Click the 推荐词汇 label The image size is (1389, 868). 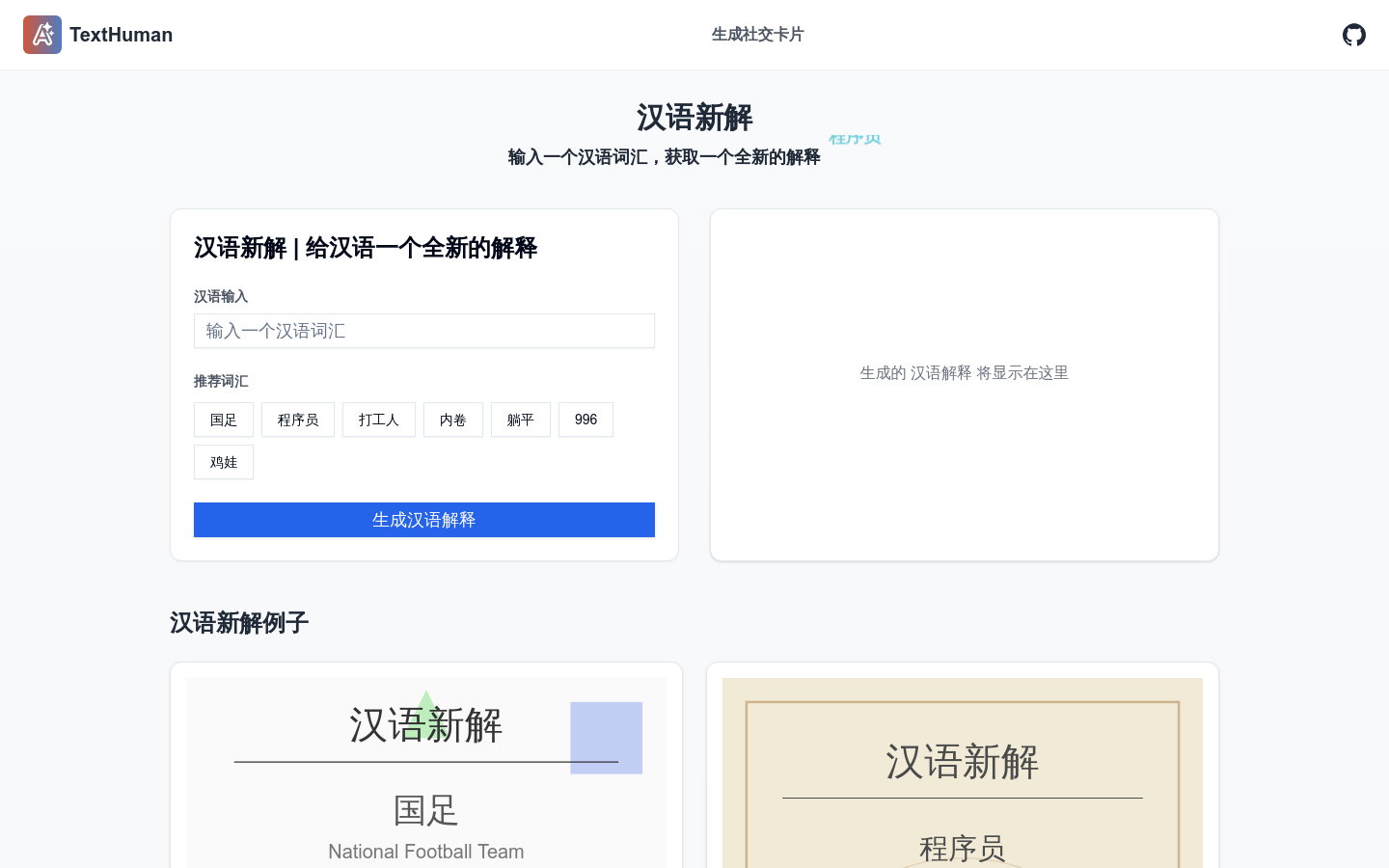point(221,381)
